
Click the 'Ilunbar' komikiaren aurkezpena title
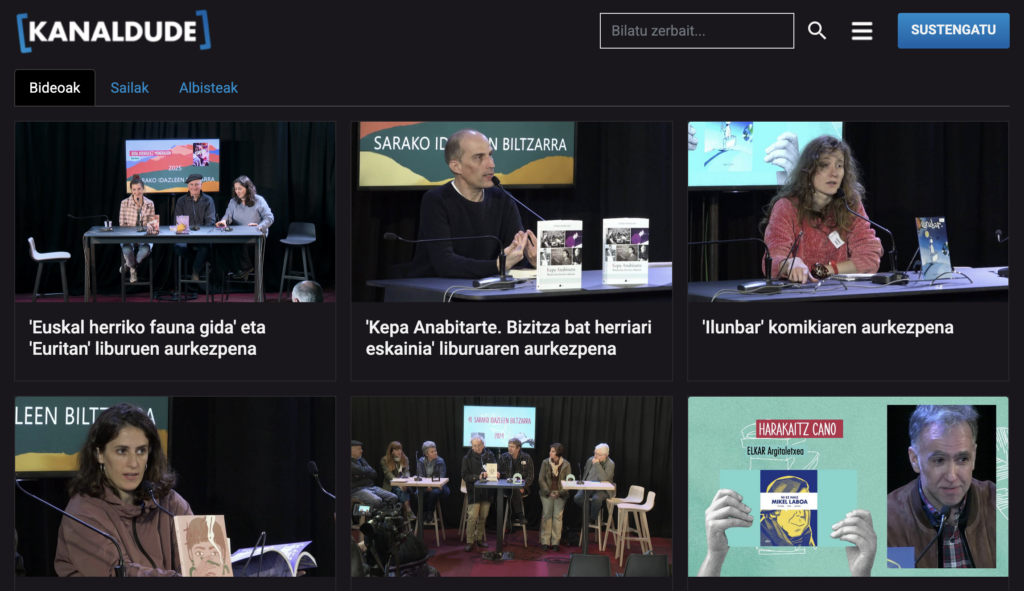(x=827, y=327)
